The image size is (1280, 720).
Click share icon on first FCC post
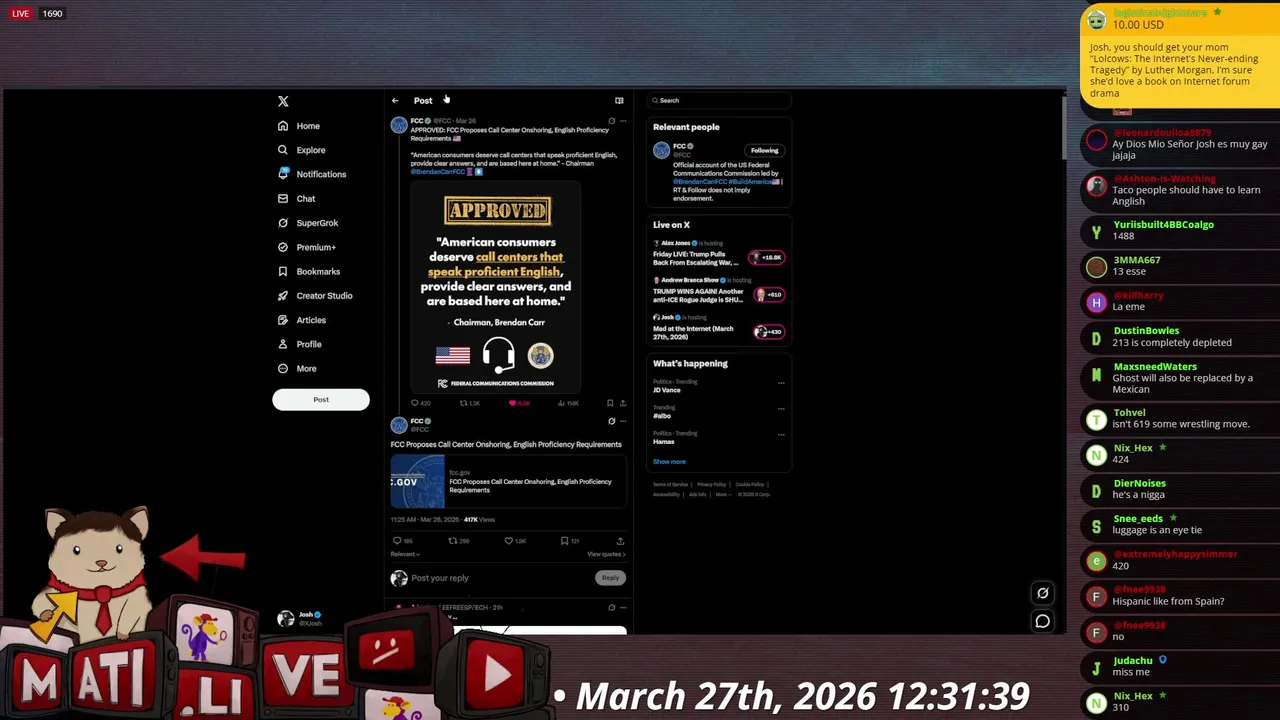point(623,403)
